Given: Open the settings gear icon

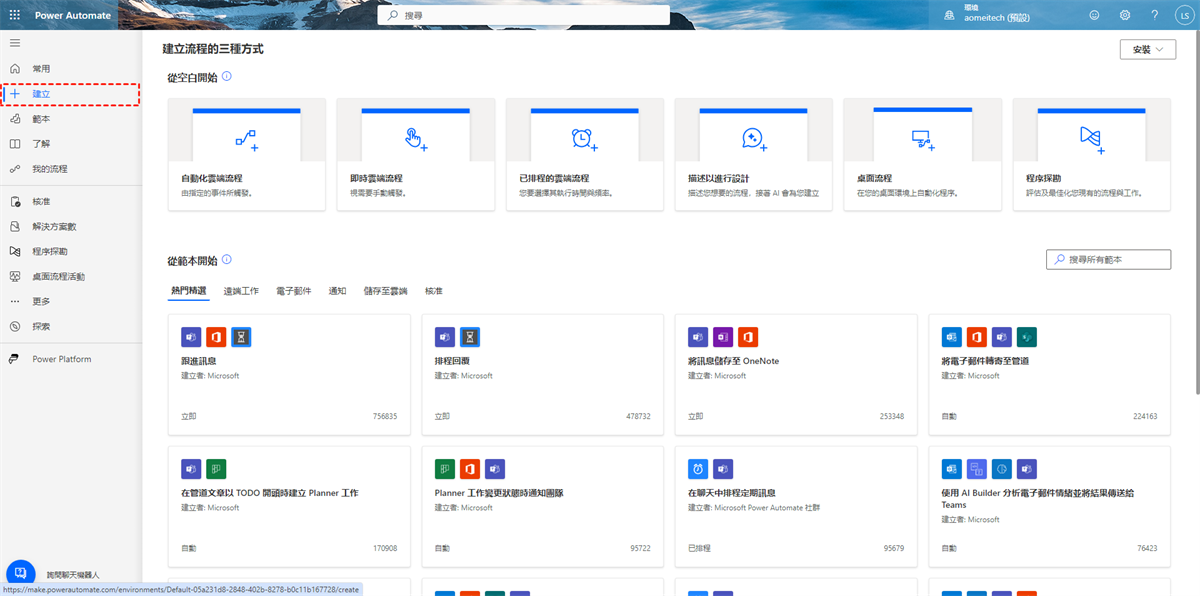Looking at the screenshot, I should coord(1125,15).
